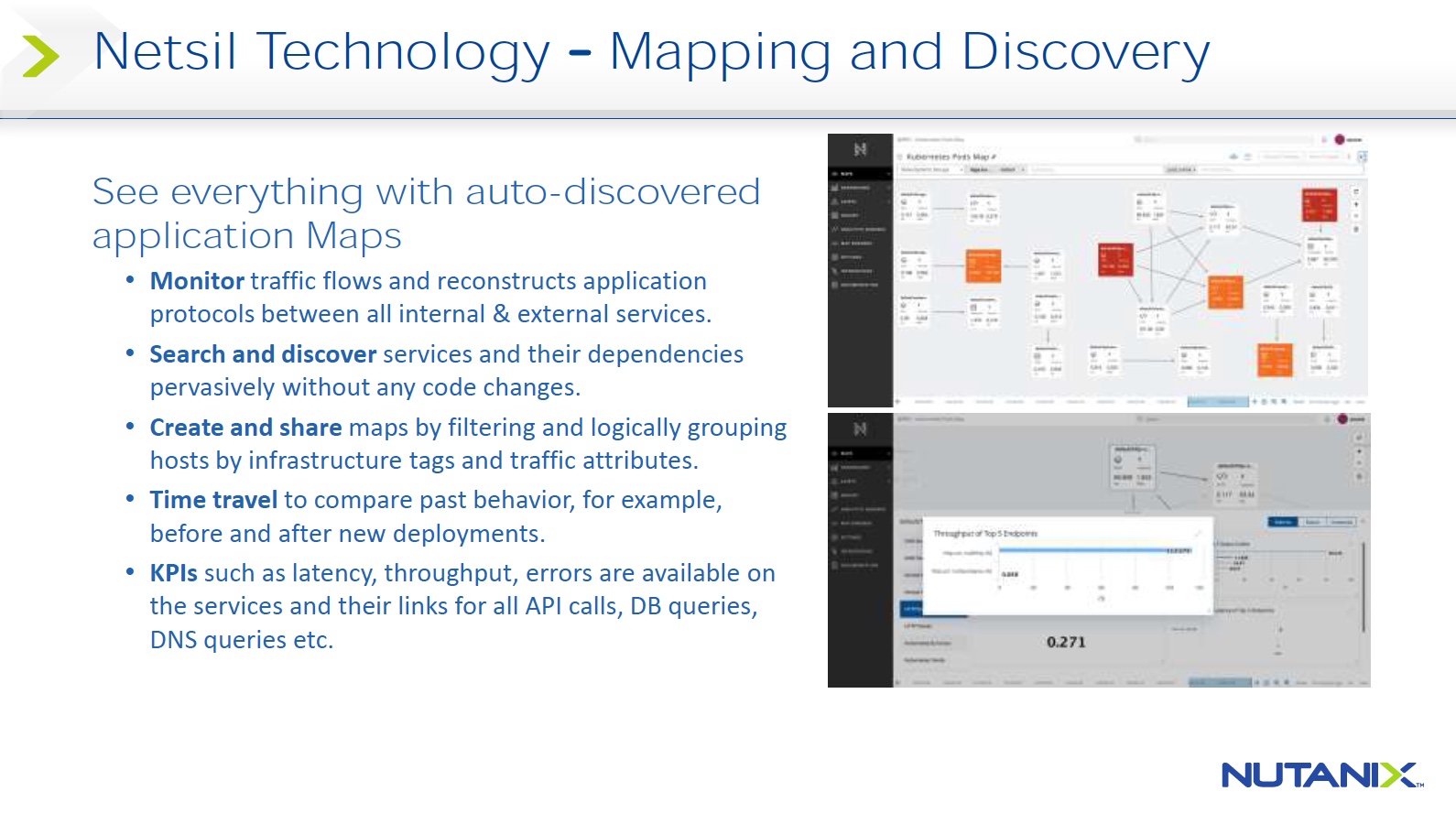Click the user avatar in lower screenshot
This screenshot has height=813, width=1456.
[1342, 419]
